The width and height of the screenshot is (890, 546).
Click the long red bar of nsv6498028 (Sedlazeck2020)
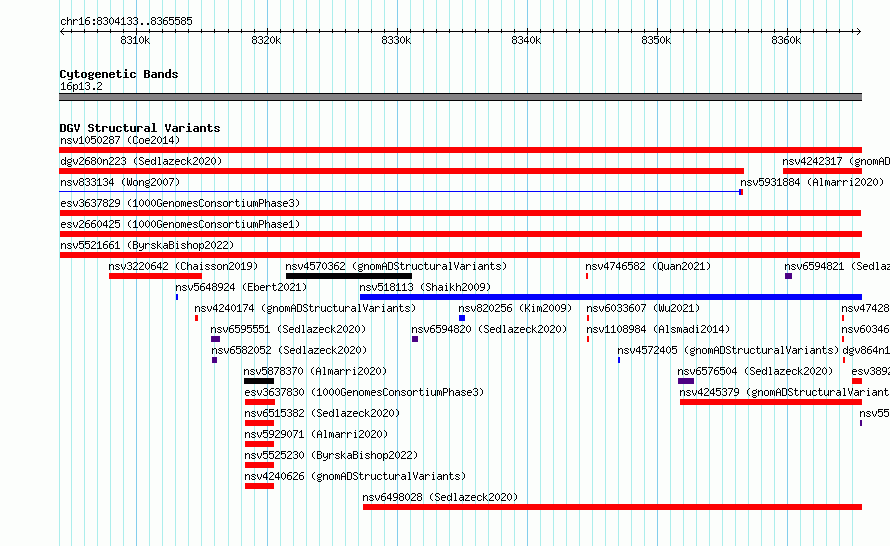tap(612, 507)
